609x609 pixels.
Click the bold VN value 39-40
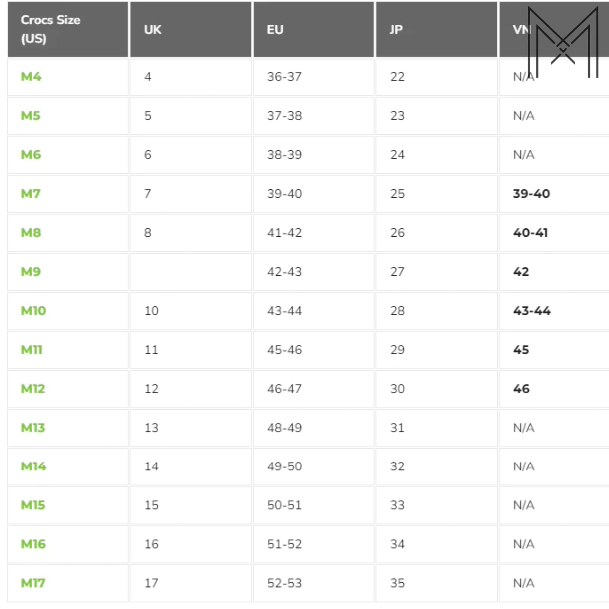(x=531, y=193)
